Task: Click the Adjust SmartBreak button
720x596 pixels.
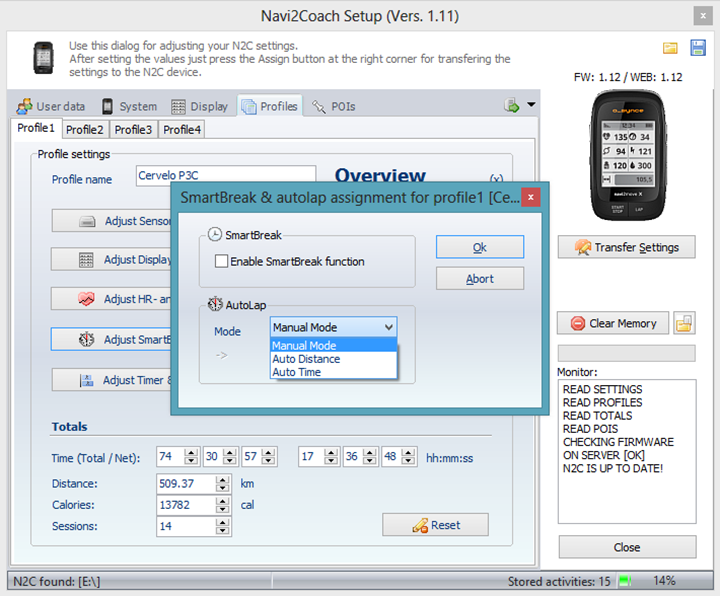Action: (112, 339)
